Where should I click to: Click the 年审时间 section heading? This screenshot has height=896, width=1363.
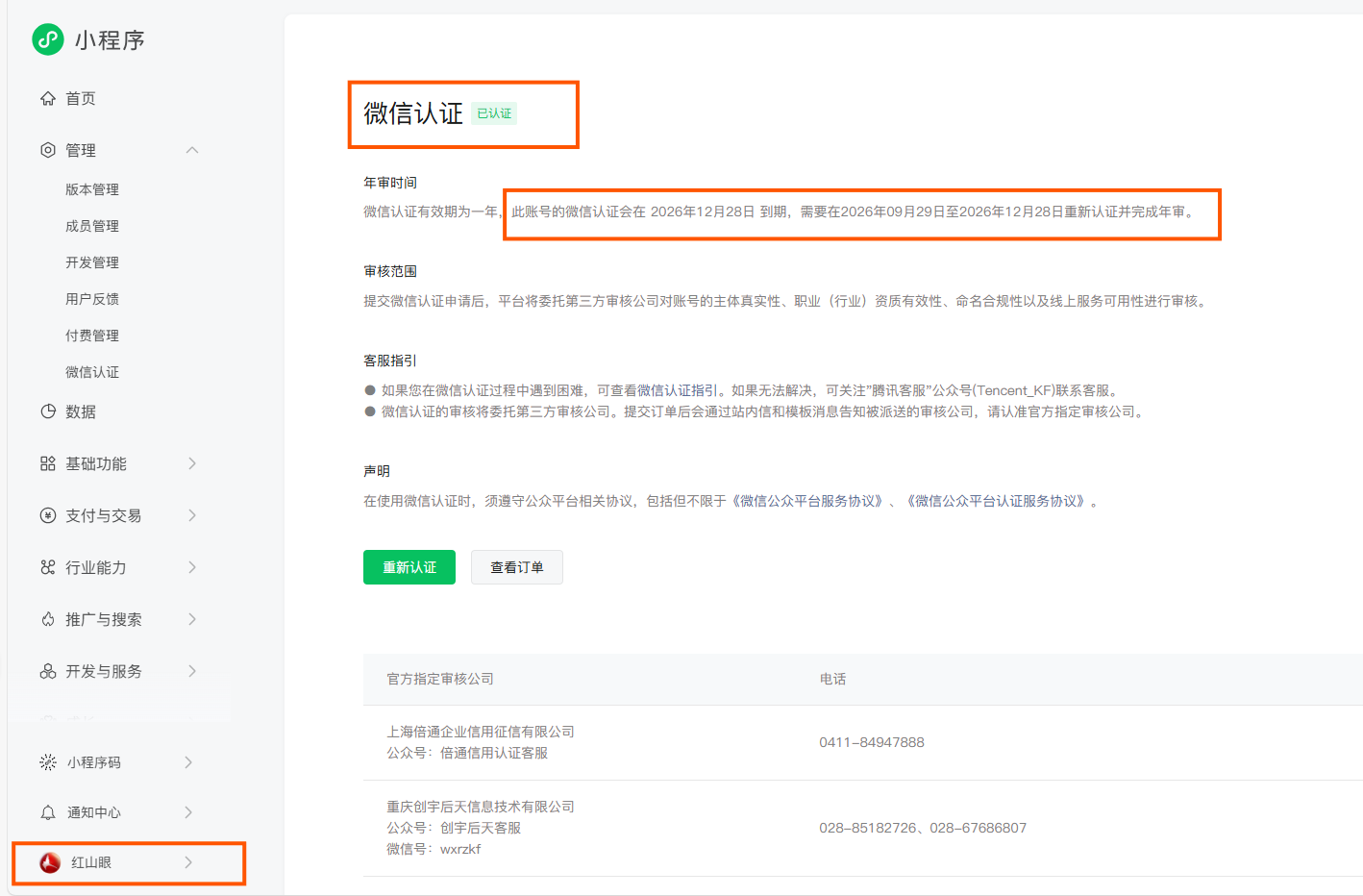point(390,183)
